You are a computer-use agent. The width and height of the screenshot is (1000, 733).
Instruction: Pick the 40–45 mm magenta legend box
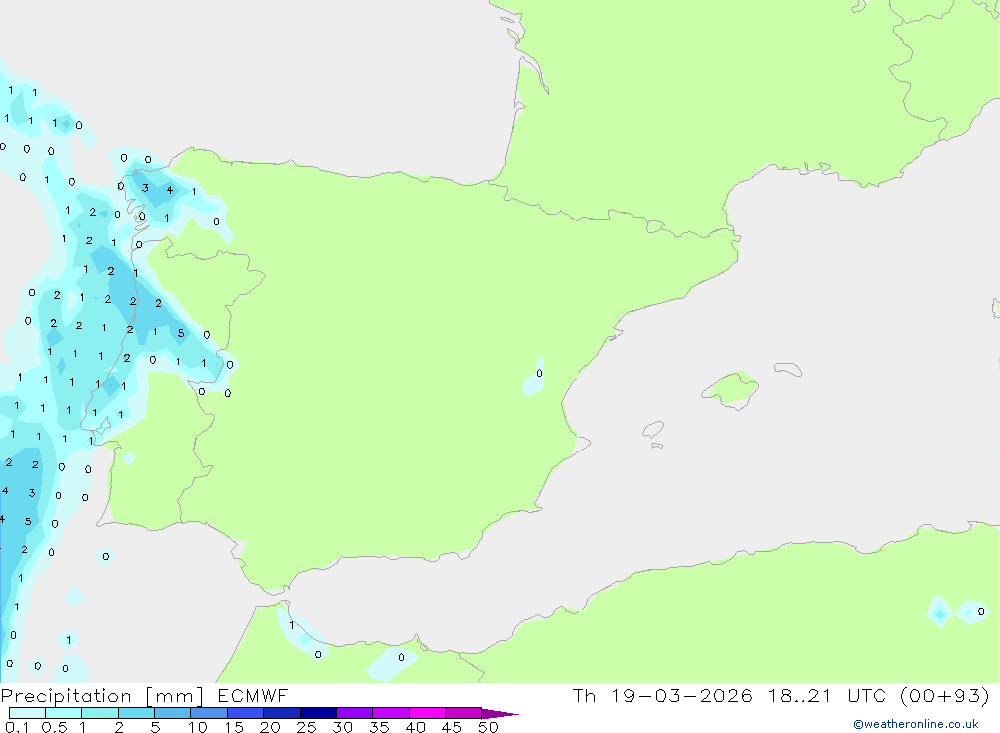tap(427, 713)
